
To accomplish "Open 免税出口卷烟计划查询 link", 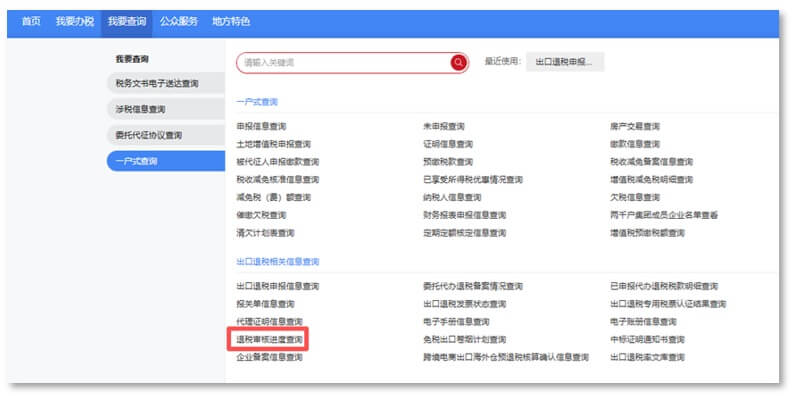I will pyautogui.click(x=464, y=340).
